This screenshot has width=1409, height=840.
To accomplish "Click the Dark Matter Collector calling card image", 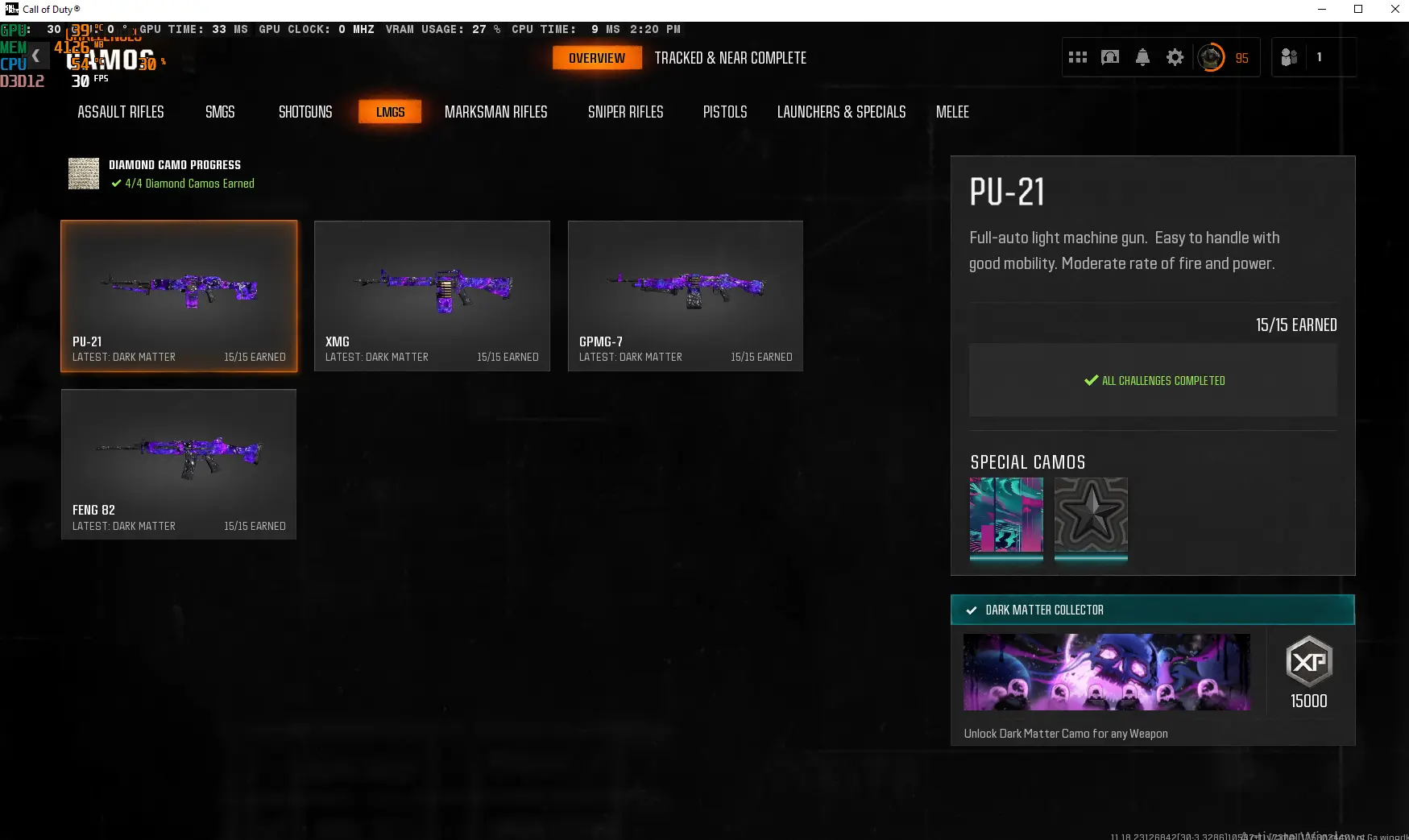I will [1106, 672].
